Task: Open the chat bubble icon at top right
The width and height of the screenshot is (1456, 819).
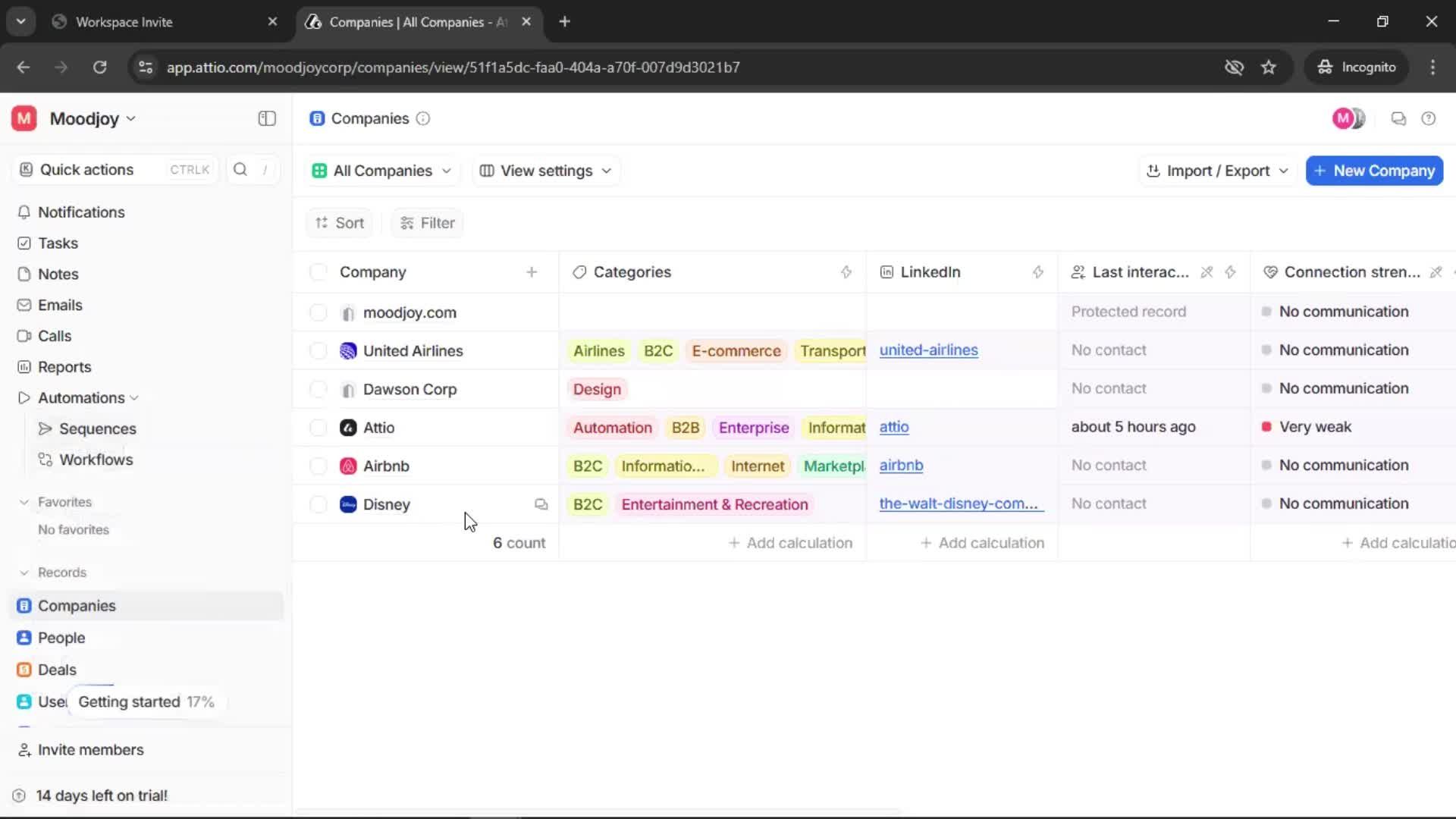Action: click(1398, 118)
